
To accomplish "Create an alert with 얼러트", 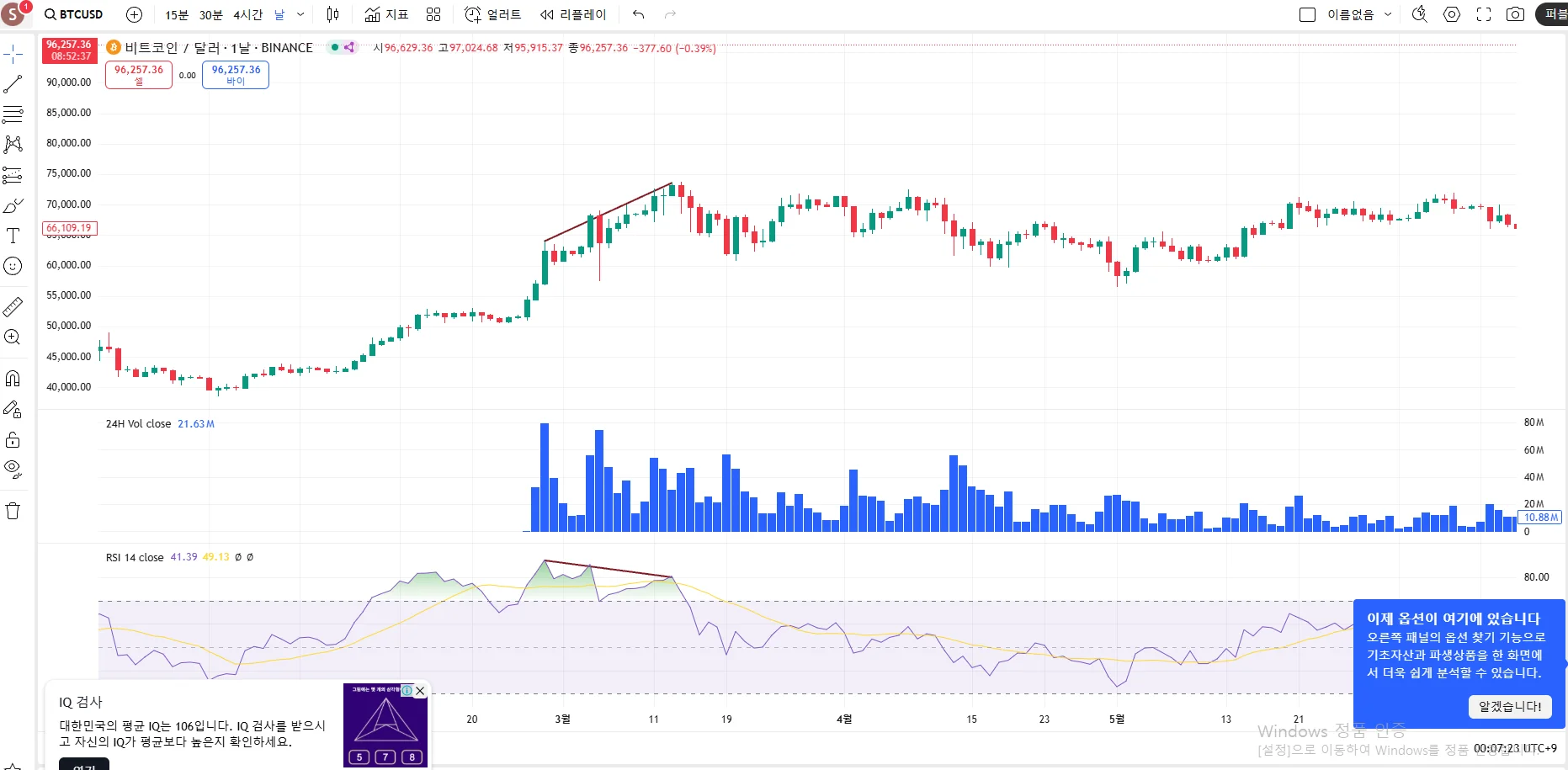I will [x=493, y=14].
